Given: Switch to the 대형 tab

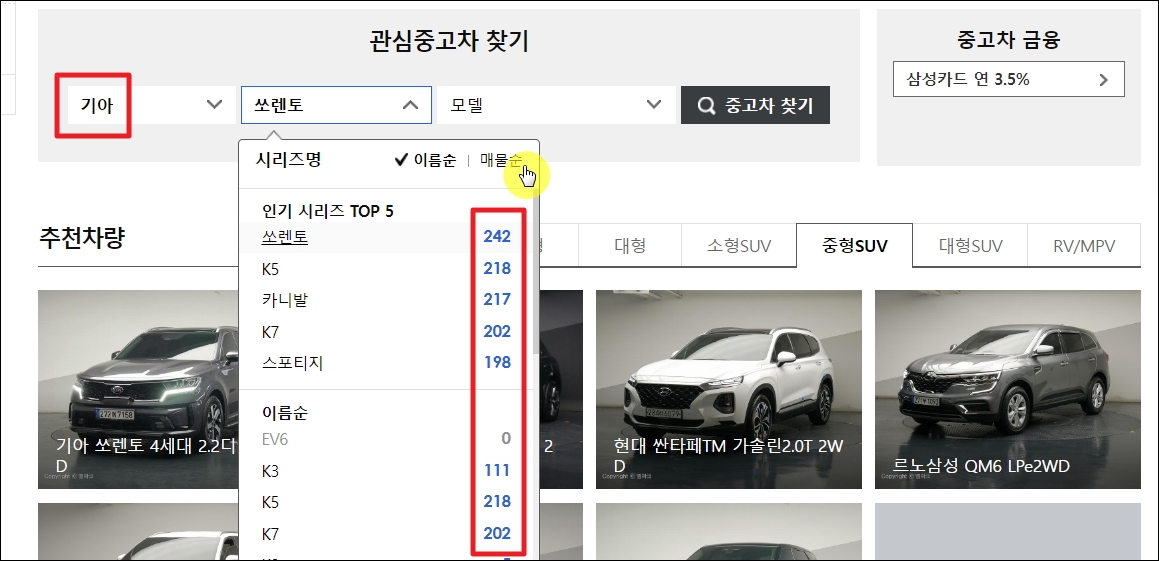Looking at the screenshot, I should pos(629,245).
